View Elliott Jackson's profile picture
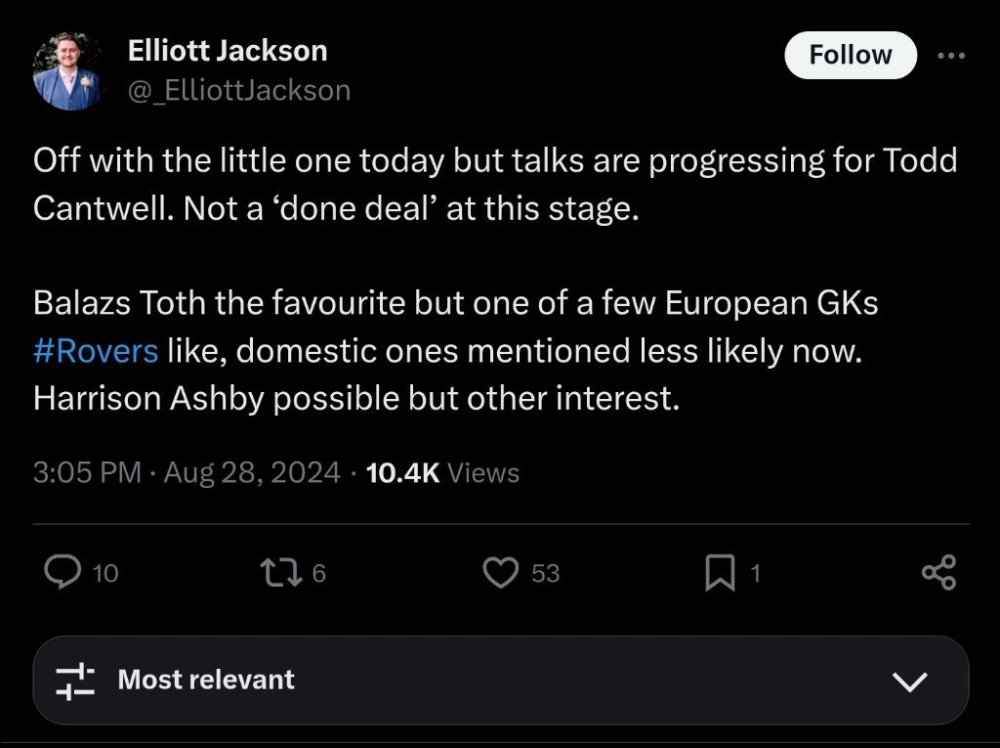Screen dimensions: 1000x748 [x=66, y=71]
